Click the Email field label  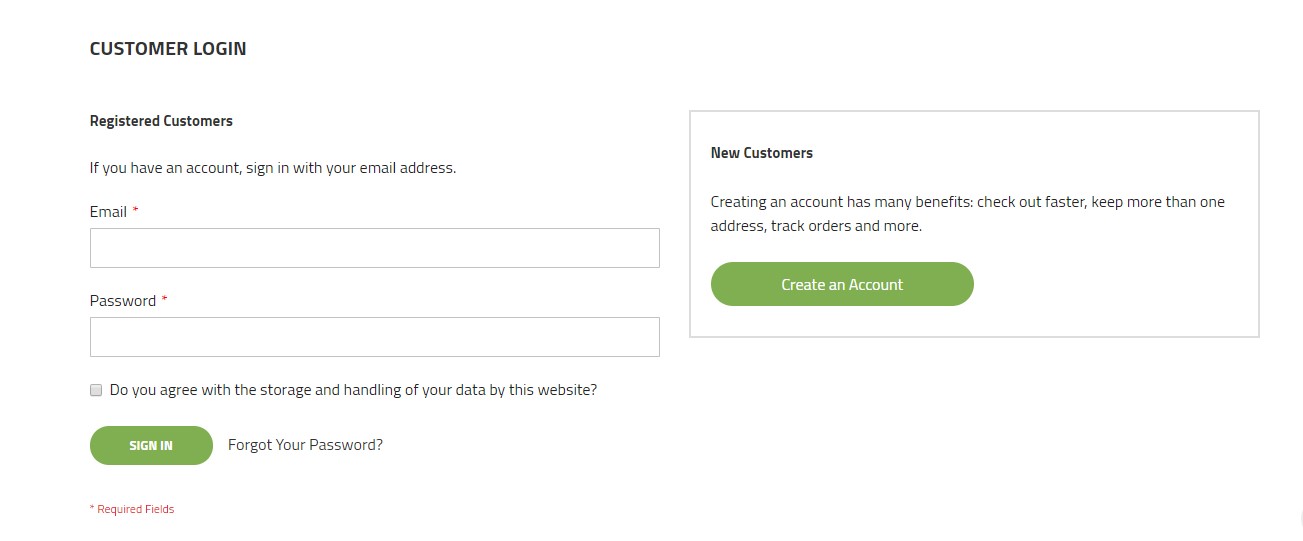pos(108,212)
